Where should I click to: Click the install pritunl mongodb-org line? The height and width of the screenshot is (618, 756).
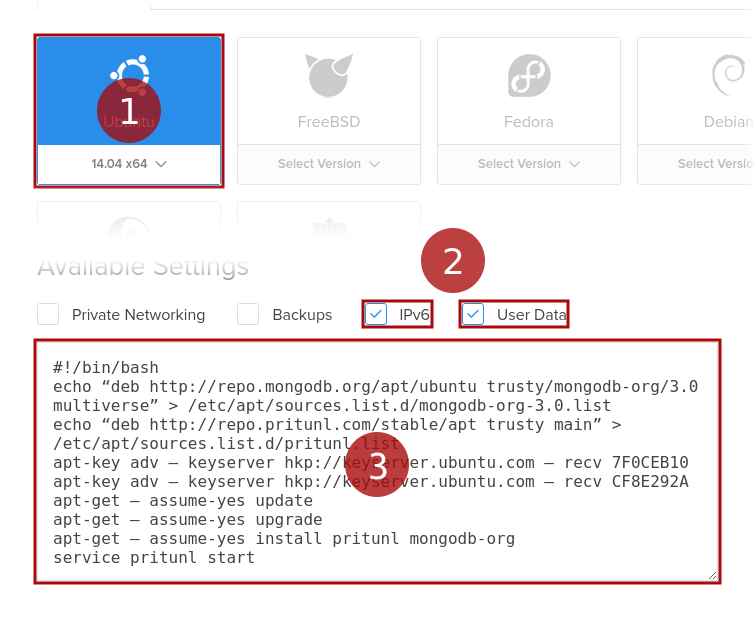coord(284,539)
